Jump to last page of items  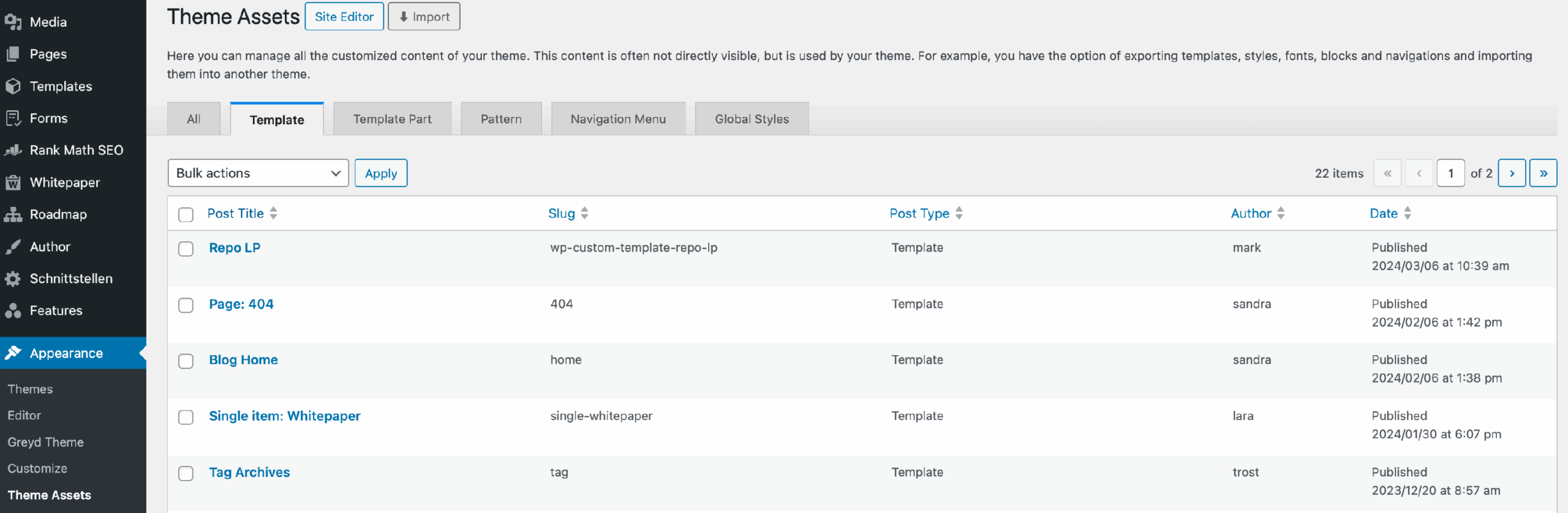[x=1543, y=173]
